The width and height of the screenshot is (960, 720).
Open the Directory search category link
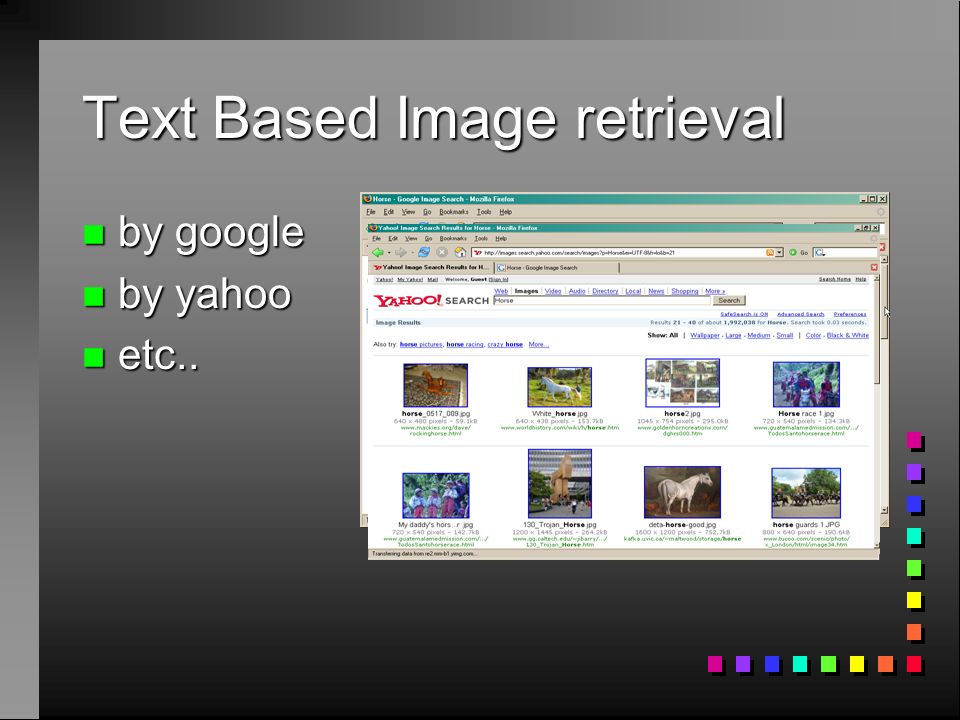click(606, 291)
